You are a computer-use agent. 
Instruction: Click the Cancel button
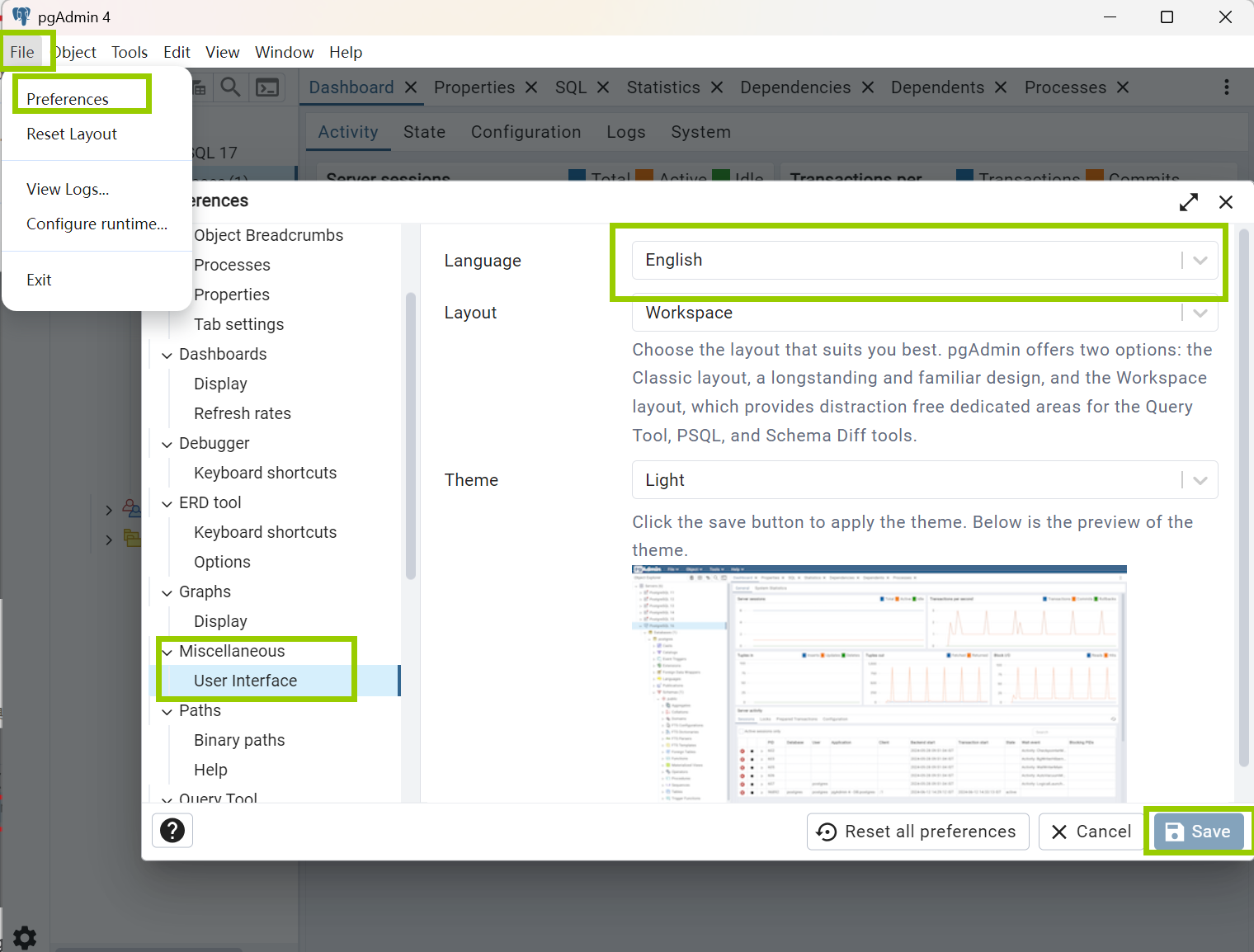coord(1091,832)
